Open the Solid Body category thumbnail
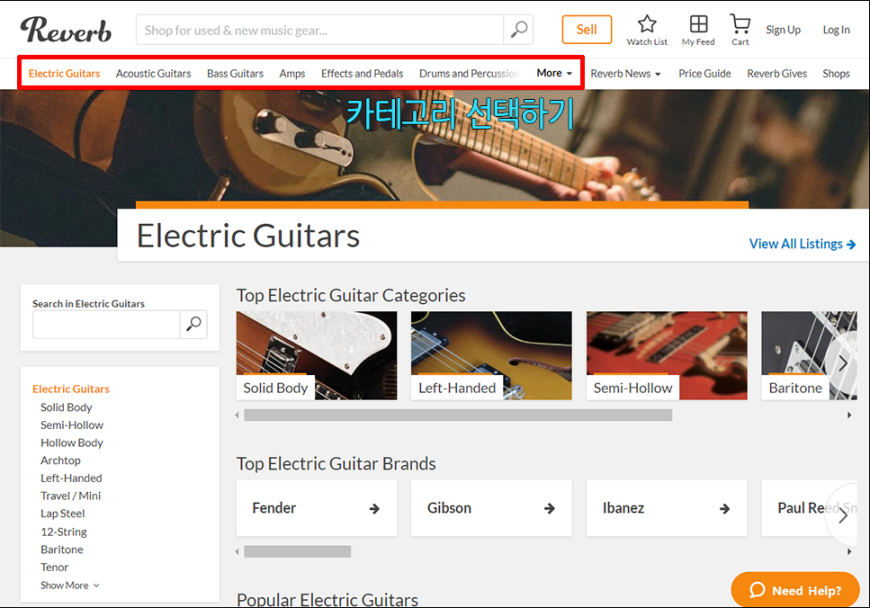 (317, 356)
